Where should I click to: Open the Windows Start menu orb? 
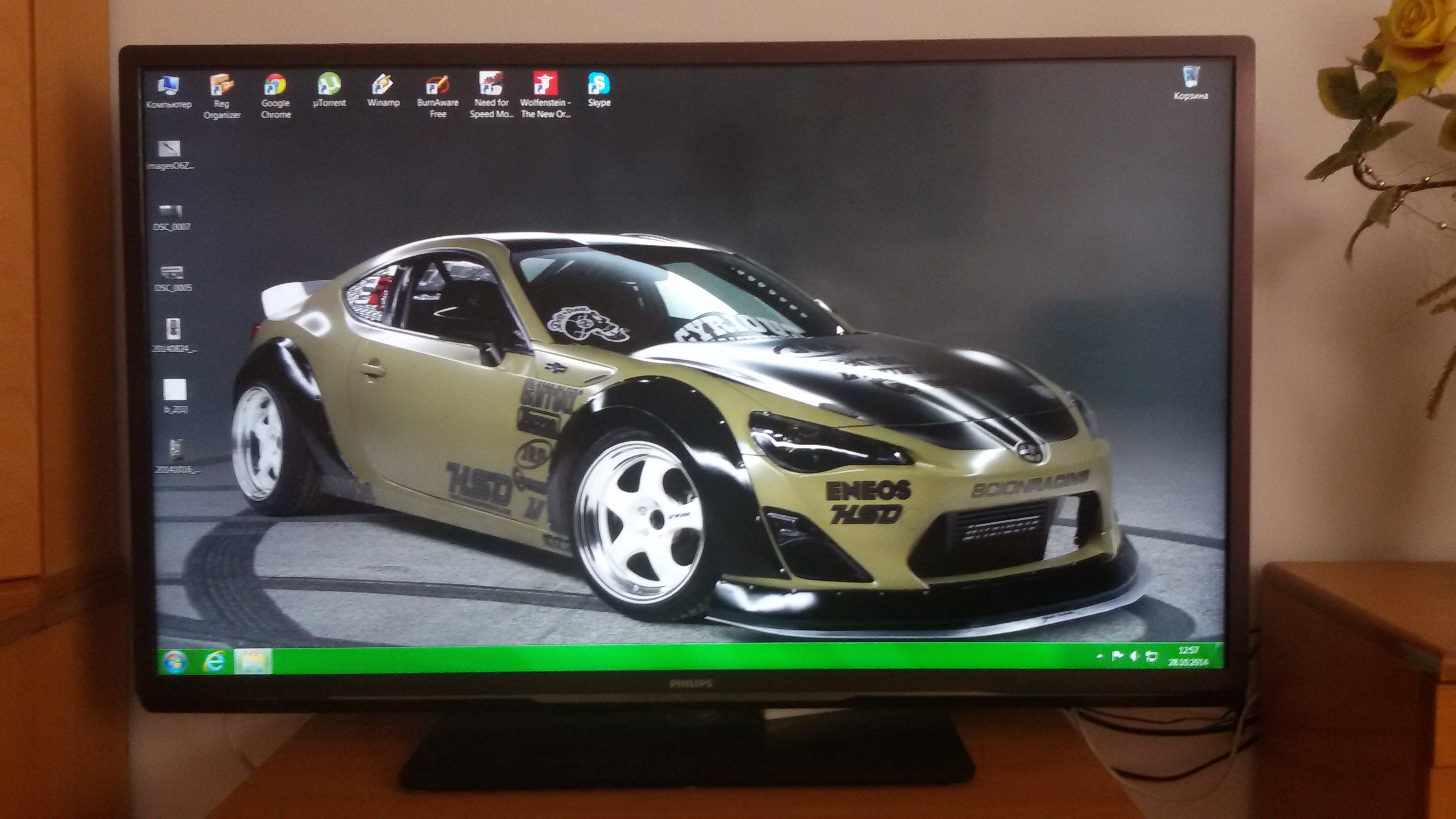[x=175, y=662]
